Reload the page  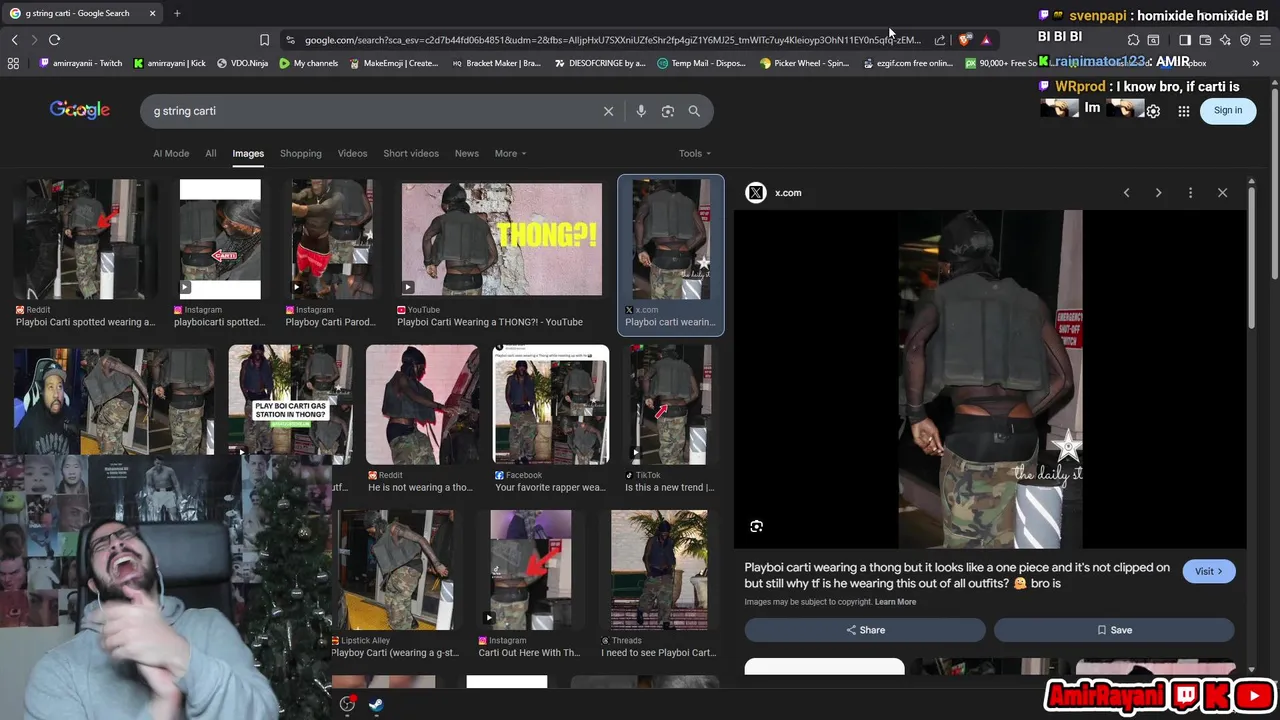point(54,40)
